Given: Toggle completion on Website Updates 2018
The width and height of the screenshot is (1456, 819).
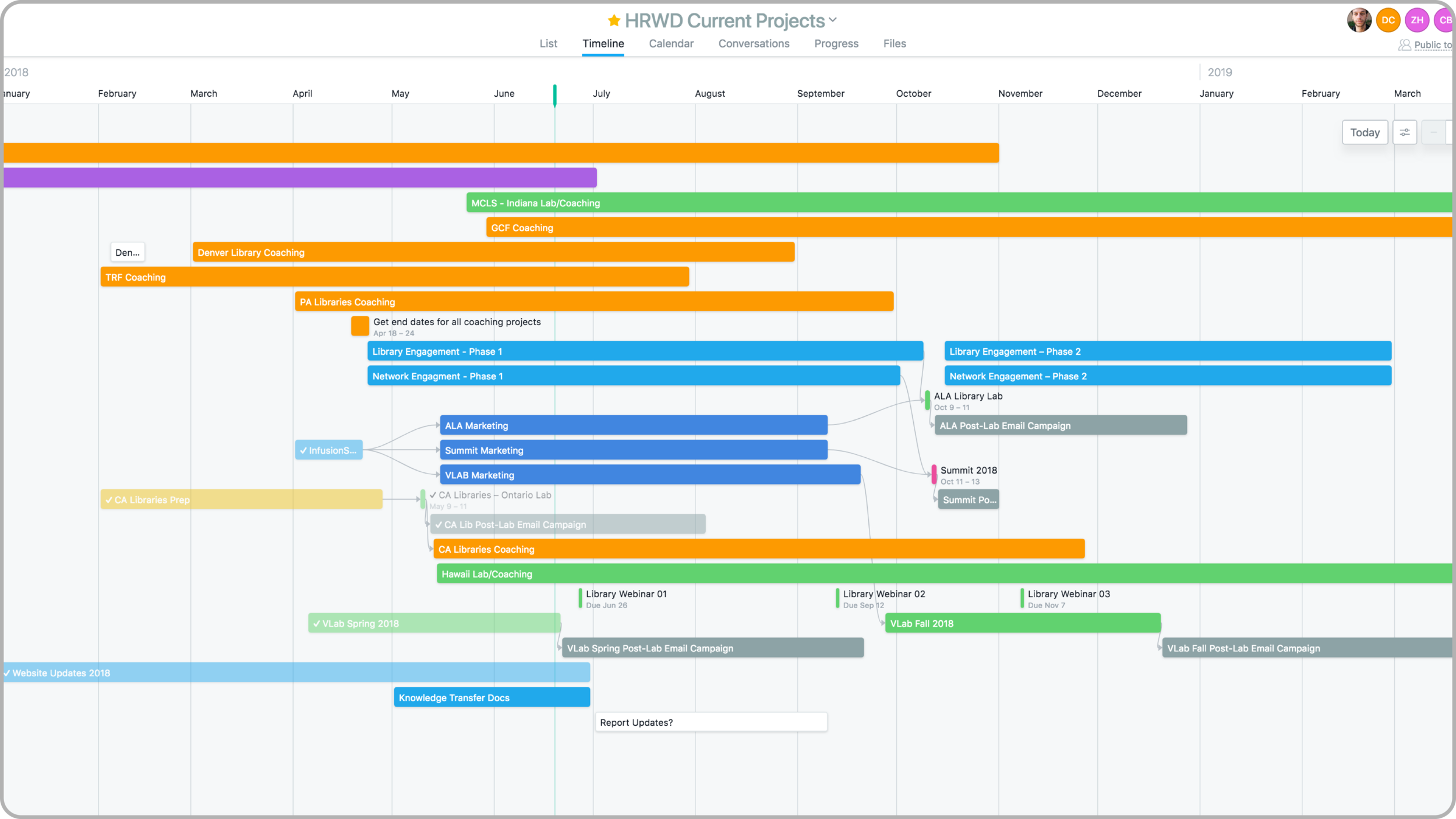Looking at the screenshot, I should coord(6,673).
